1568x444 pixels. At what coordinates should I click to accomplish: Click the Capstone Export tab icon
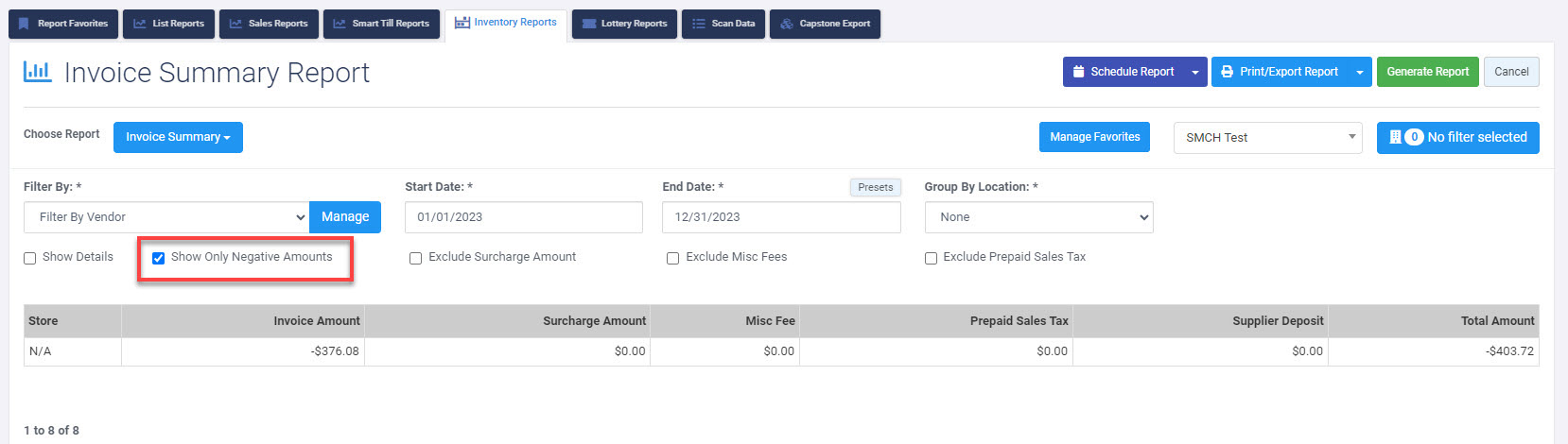[787, 24]
